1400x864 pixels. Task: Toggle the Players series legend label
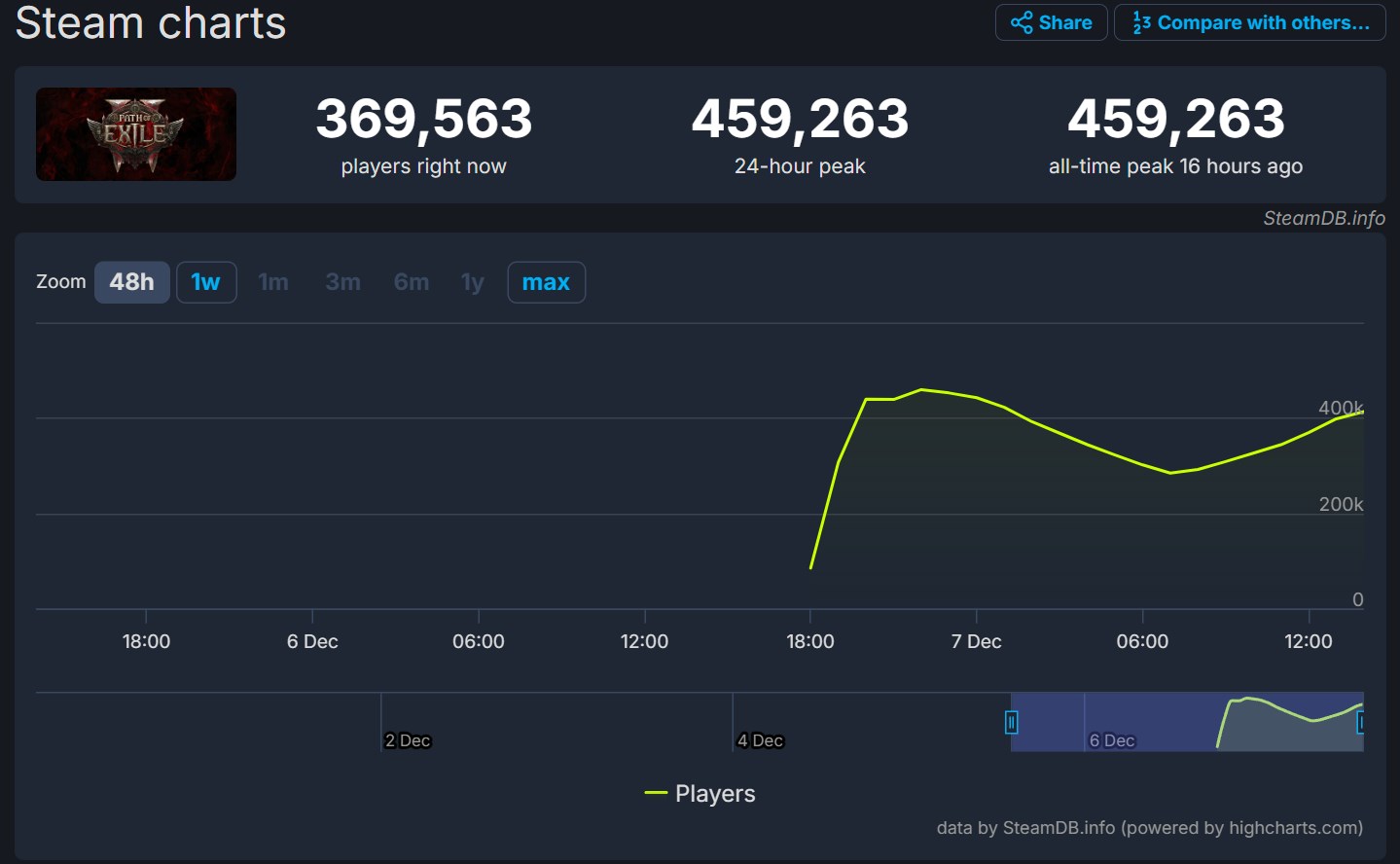pyautogui.click(x=715, y=794)
